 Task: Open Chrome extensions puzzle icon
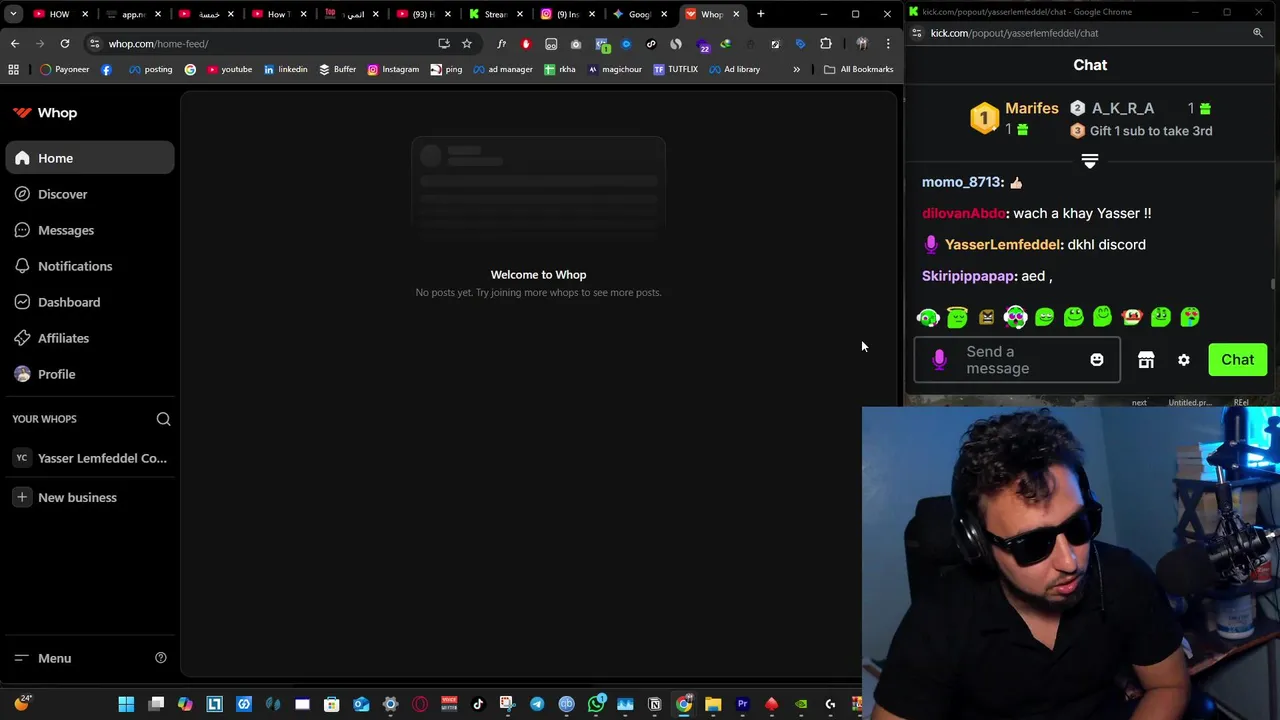(x=826, y=44)
